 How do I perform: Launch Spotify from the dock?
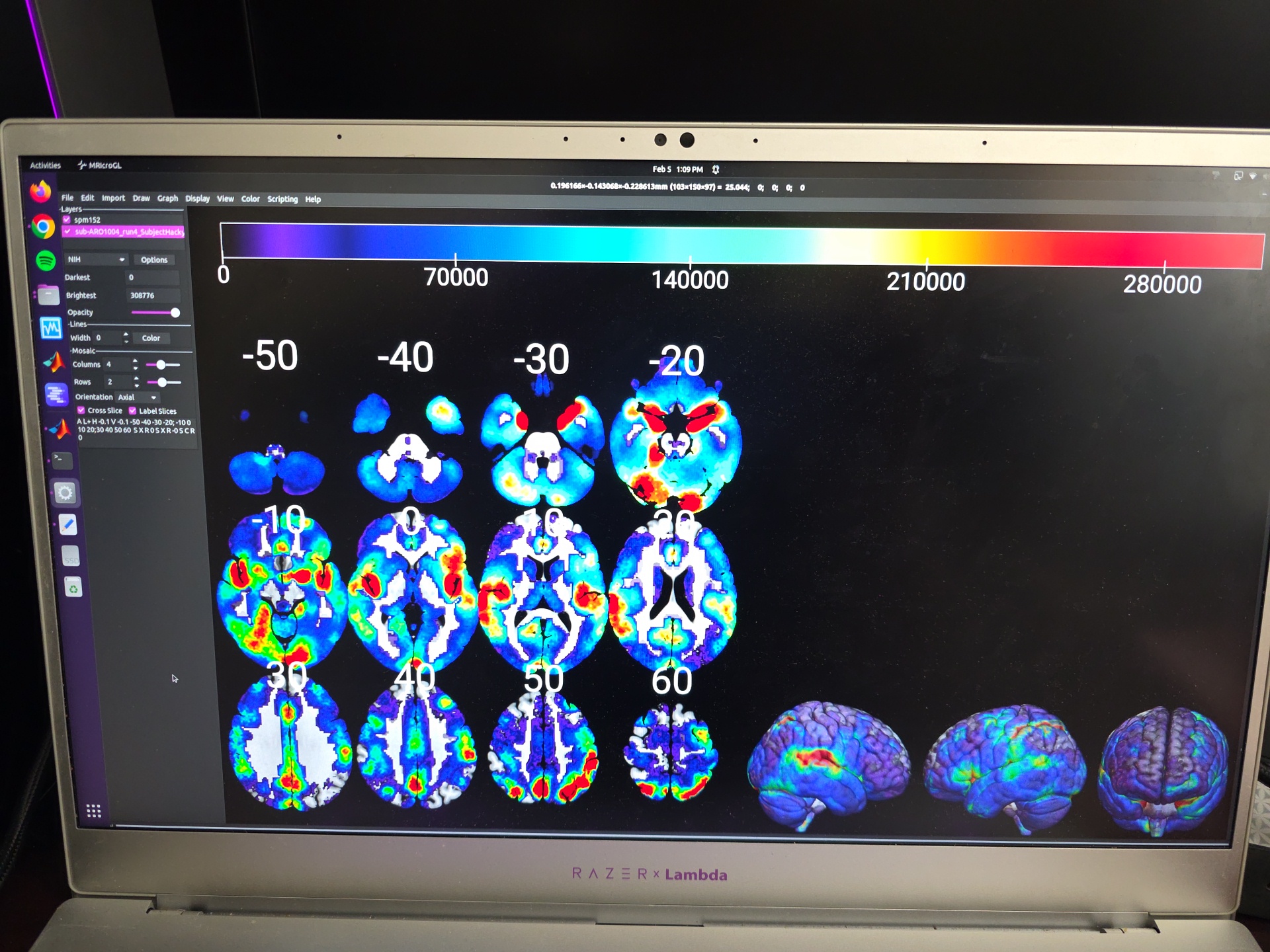(x=46, y=260)
